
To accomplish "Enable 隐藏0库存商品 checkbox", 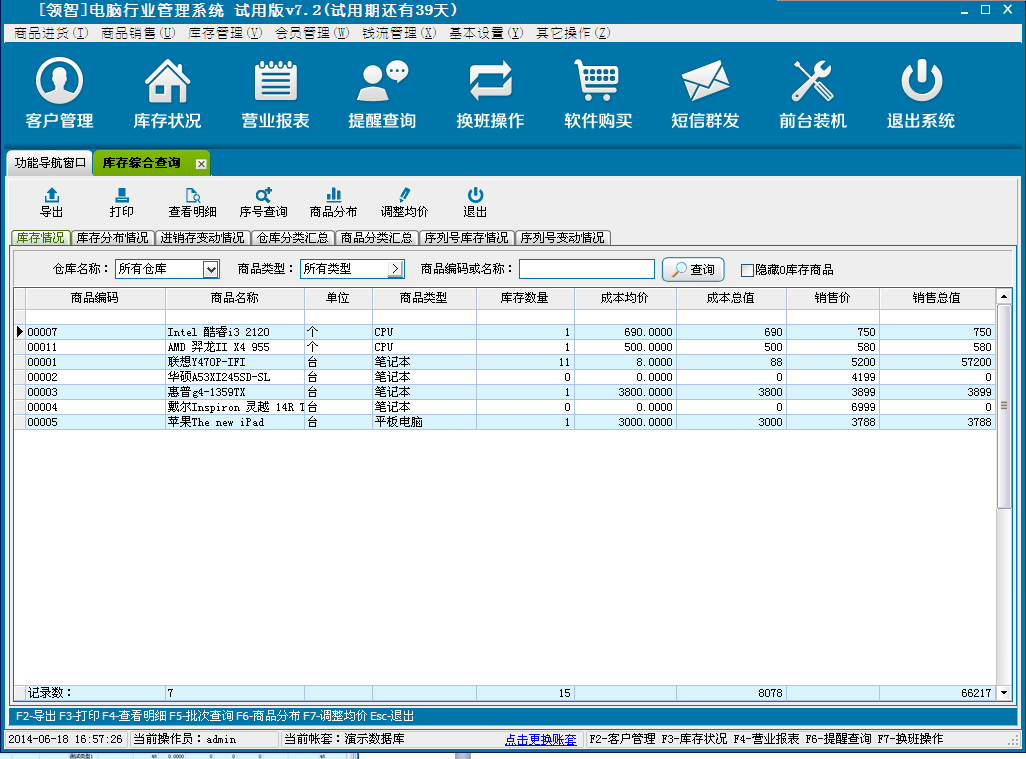I will tap(747, 270).
